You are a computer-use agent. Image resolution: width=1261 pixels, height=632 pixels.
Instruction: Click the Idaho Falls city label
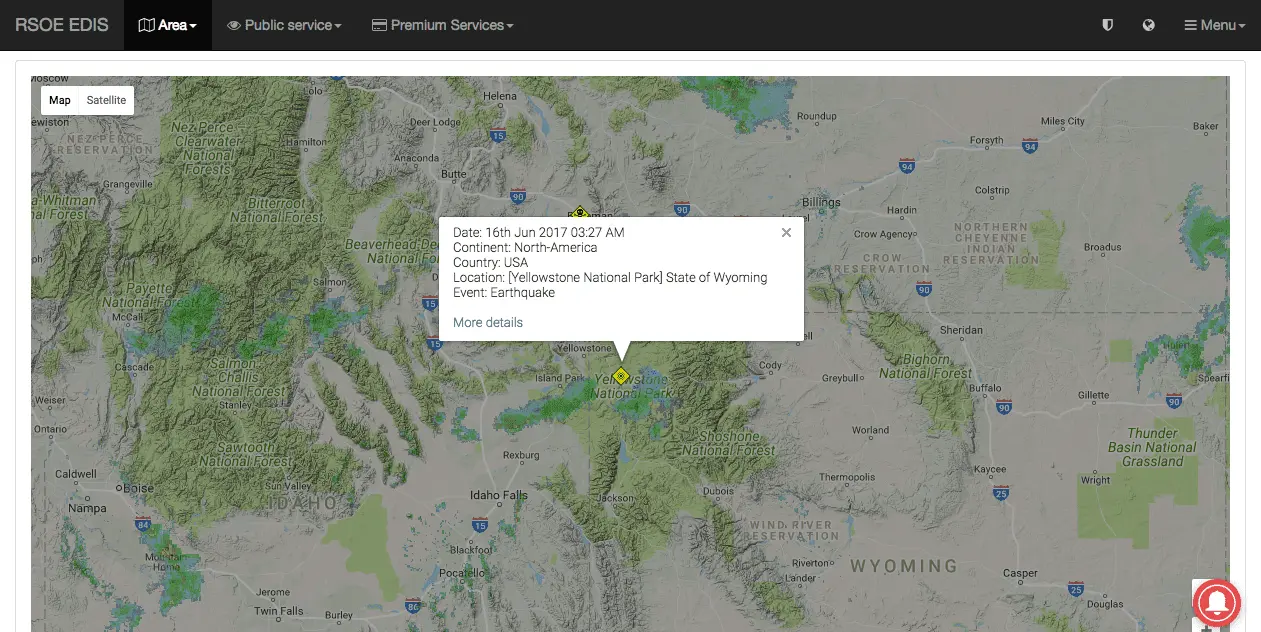(x=499, y=495)
